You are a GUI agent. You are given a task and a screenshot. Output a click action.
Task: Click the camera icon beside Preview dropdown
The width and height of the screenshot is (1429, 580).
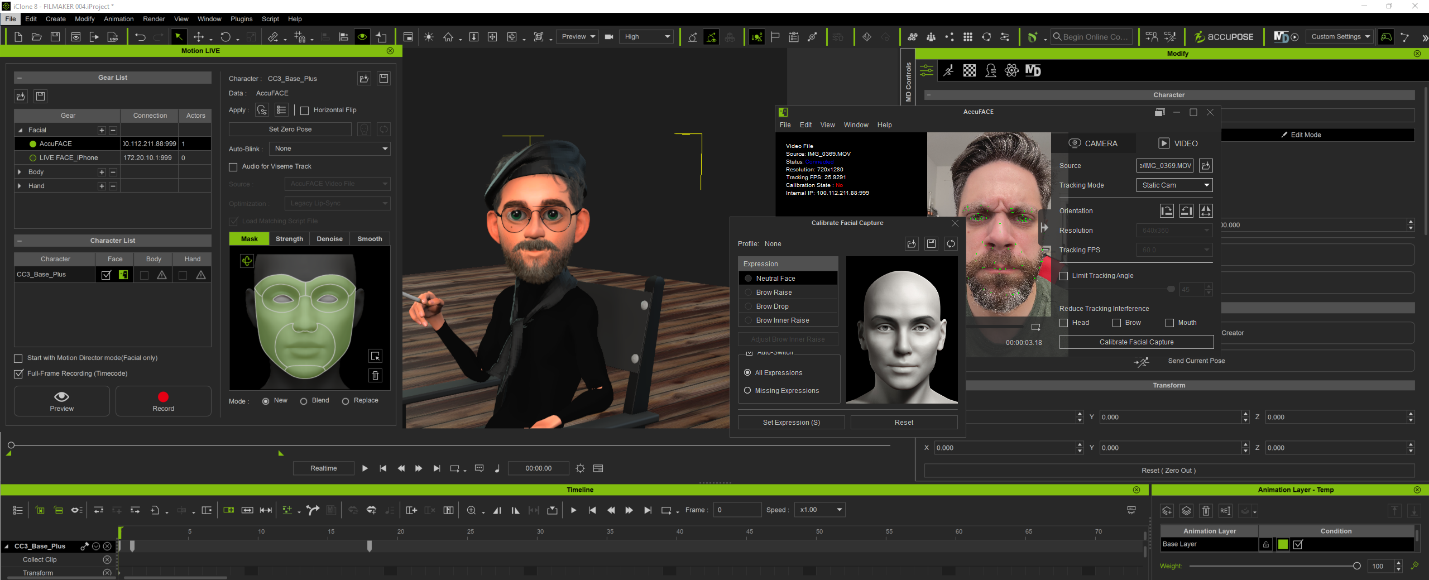click(608, 36)
